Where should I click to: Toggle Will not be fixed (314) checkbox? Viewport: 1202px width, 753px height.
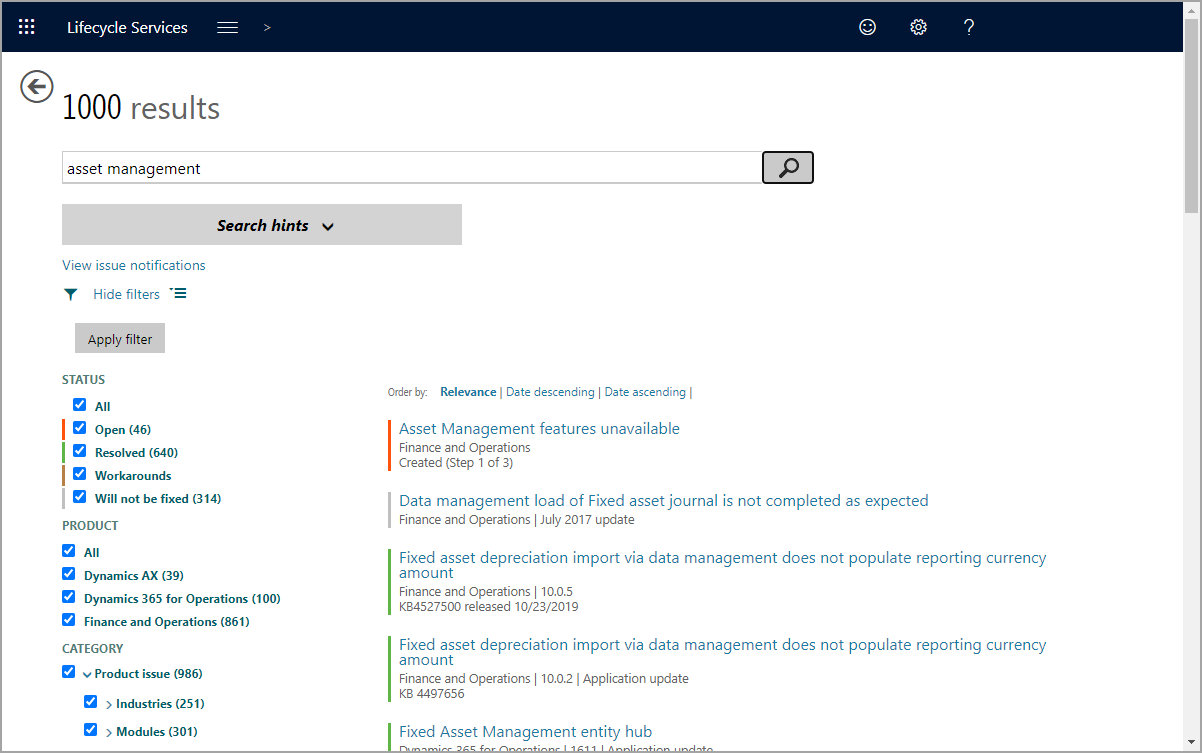tap(79, 497)
